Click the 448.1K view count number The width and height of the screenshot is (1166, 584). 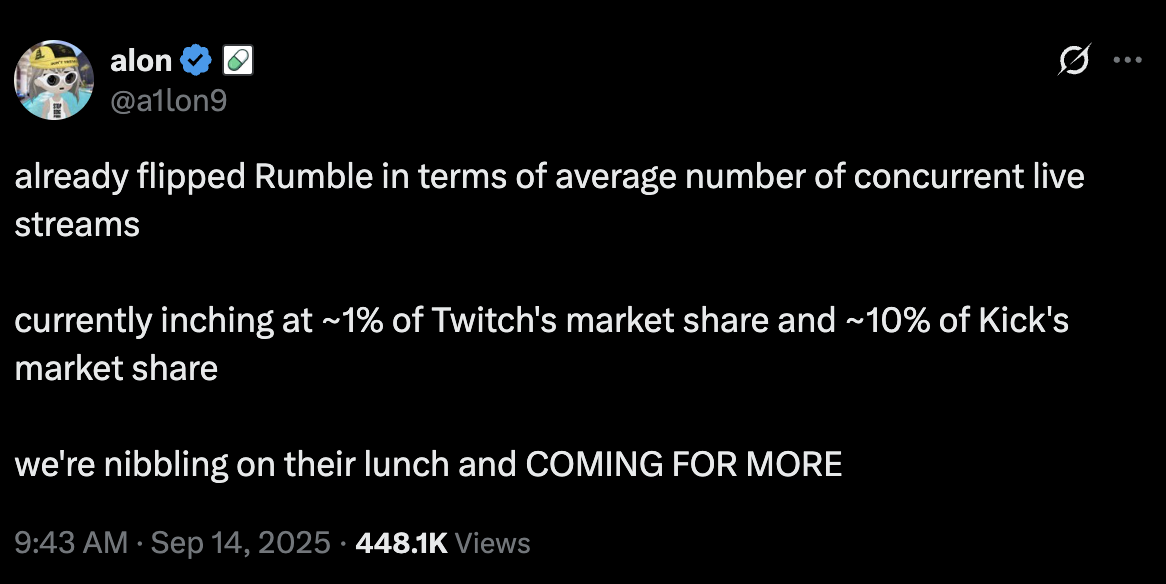[x=402, y=543]
